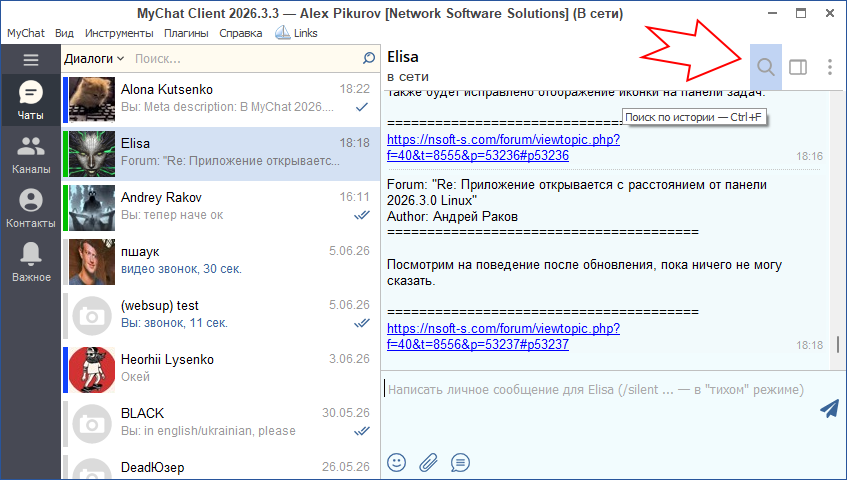Open the пшаук dialog
The image size is (847, 480).
(221, 262)
